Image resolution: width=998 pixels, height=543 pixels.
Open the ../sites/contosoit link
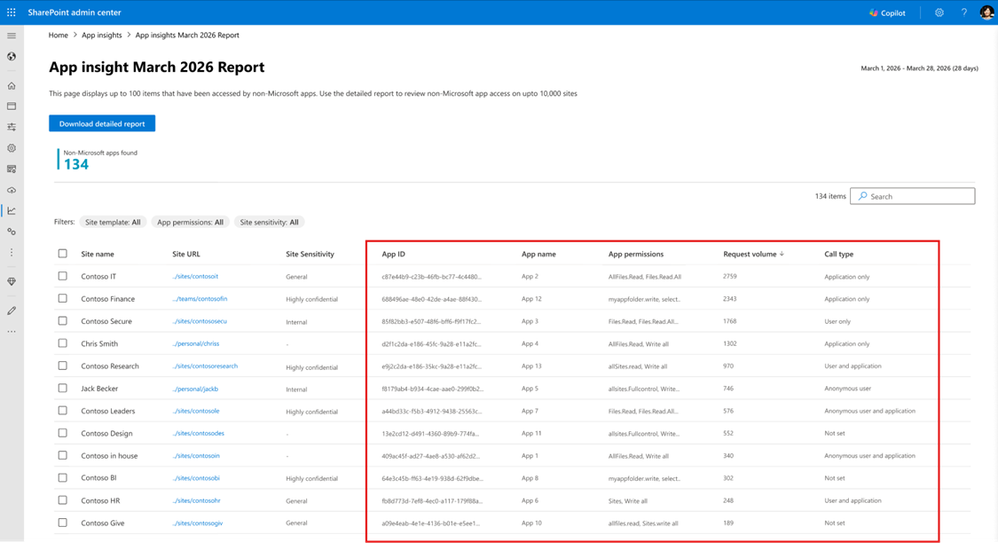(195, 276)
